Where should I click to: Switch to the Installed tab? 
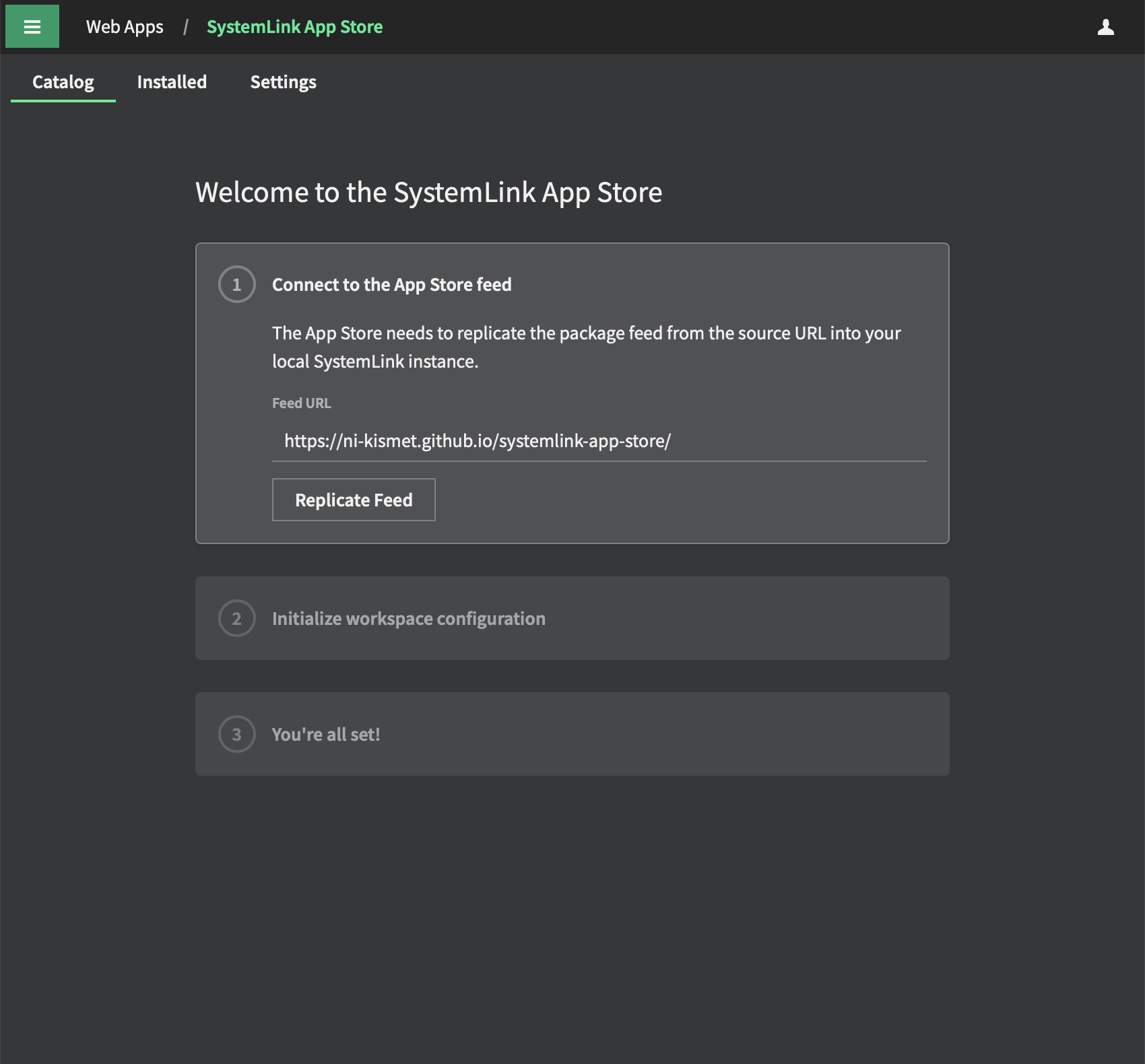pos(172,82)
